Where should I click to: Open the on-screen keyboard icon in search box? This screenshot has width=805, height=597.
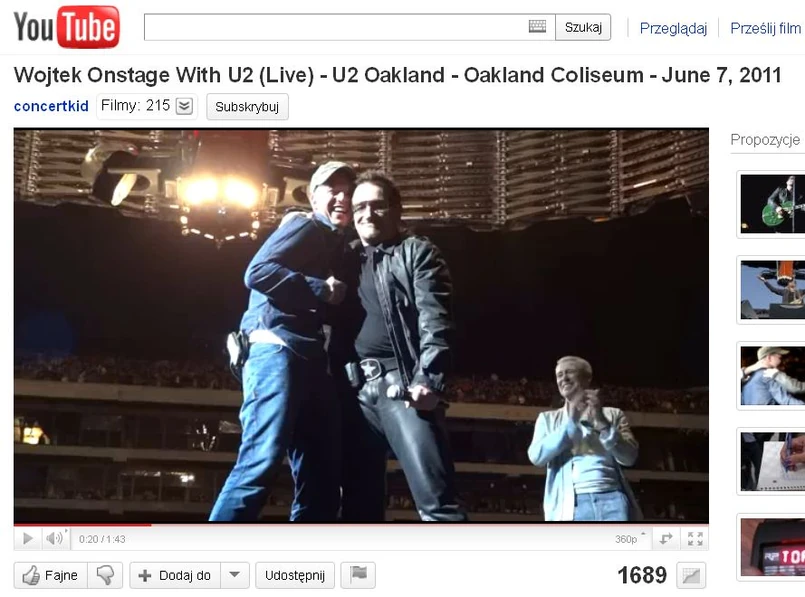(537, 26)
